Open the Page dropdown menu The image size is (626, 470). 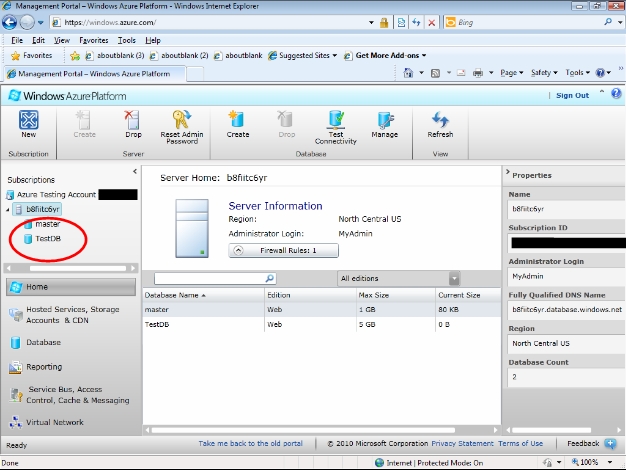[511, 73]
